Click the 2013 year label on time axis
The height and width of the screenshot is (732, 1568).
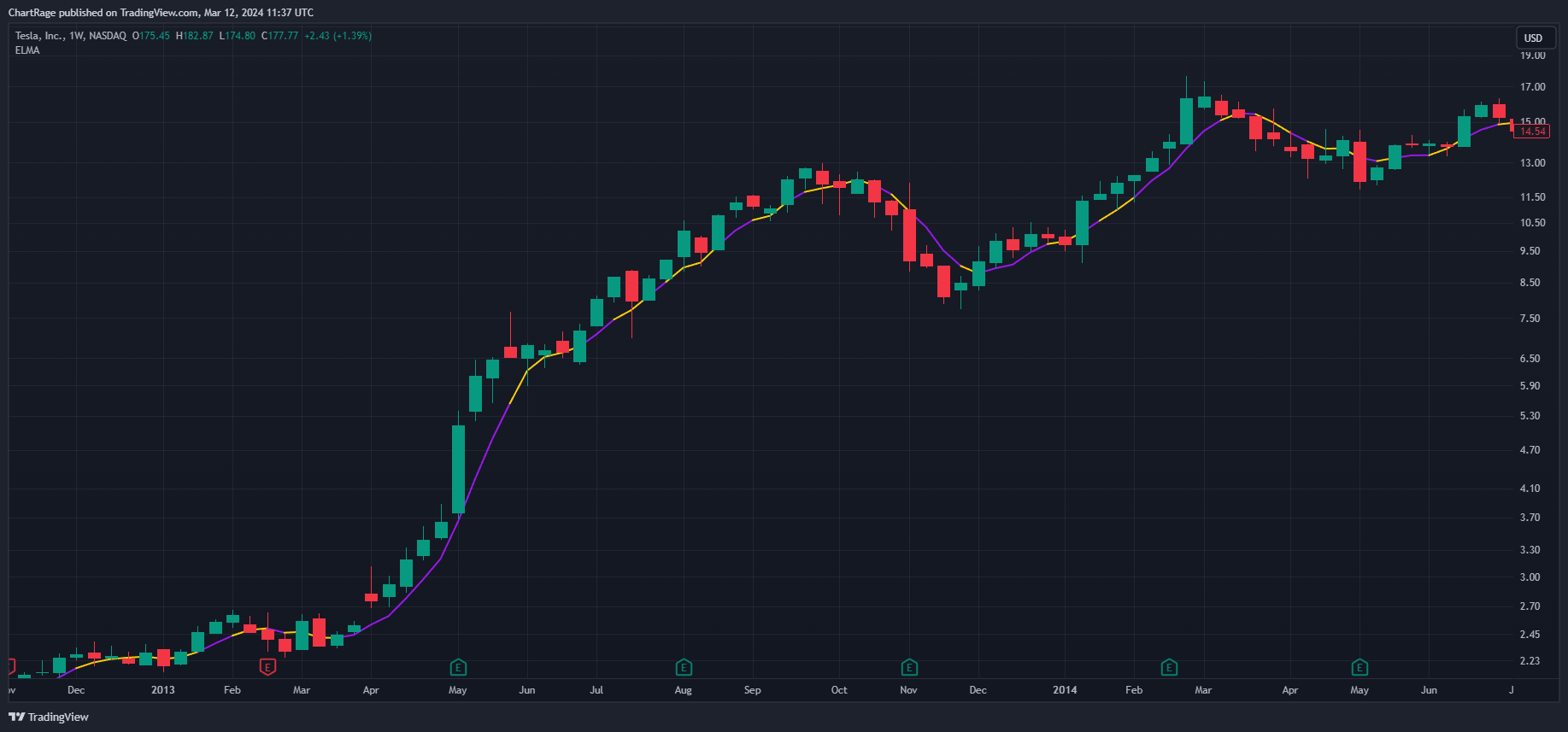point(162,690)
